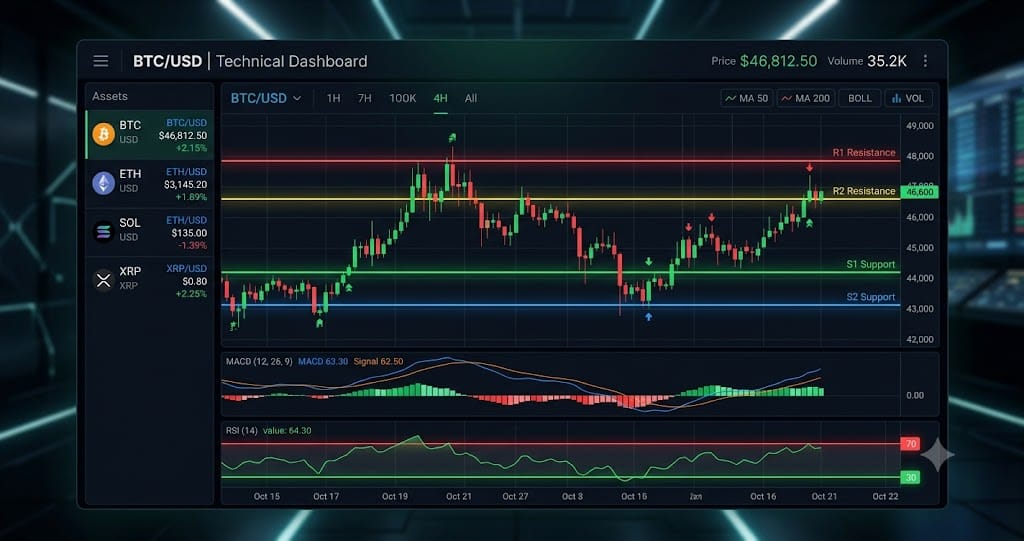The image size is (1024, 541).
Task: Click the SOL -1.39% change value
Action: 193,245
